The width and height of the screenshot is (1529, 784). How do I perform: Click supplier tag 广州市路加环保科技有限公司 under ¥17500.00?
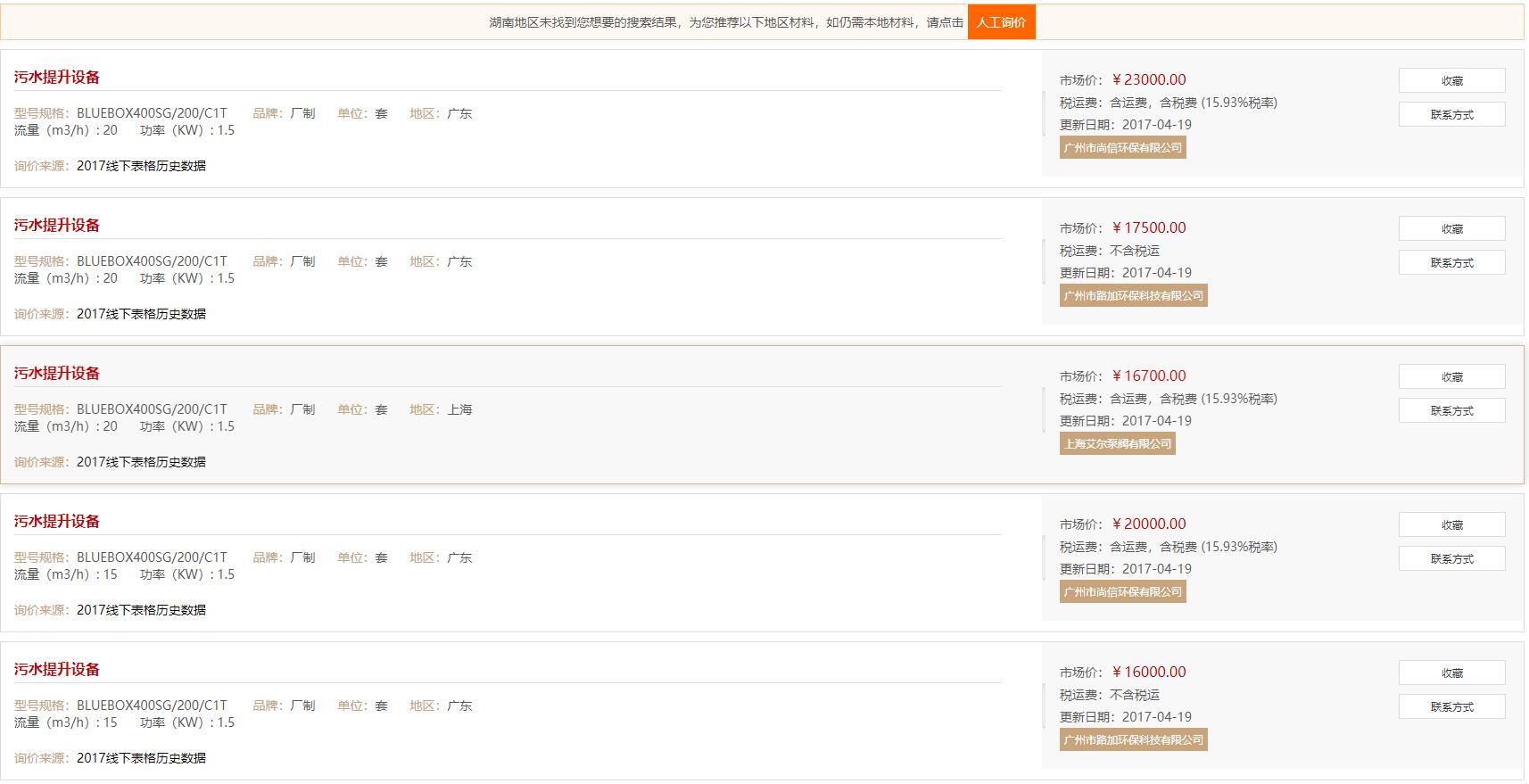tap(1133, 296)
